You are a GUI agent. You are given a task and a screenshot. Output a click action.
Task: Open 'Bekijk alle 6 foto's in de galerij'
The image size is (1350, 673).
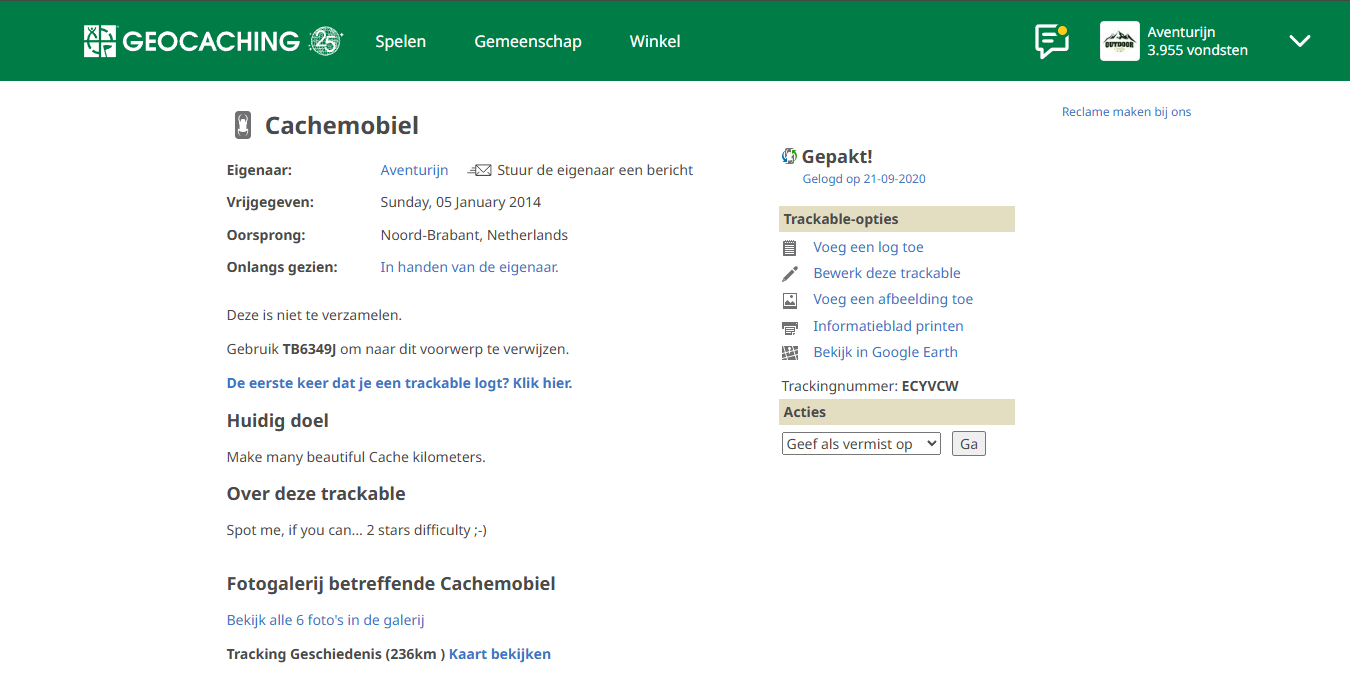(325, 620)
